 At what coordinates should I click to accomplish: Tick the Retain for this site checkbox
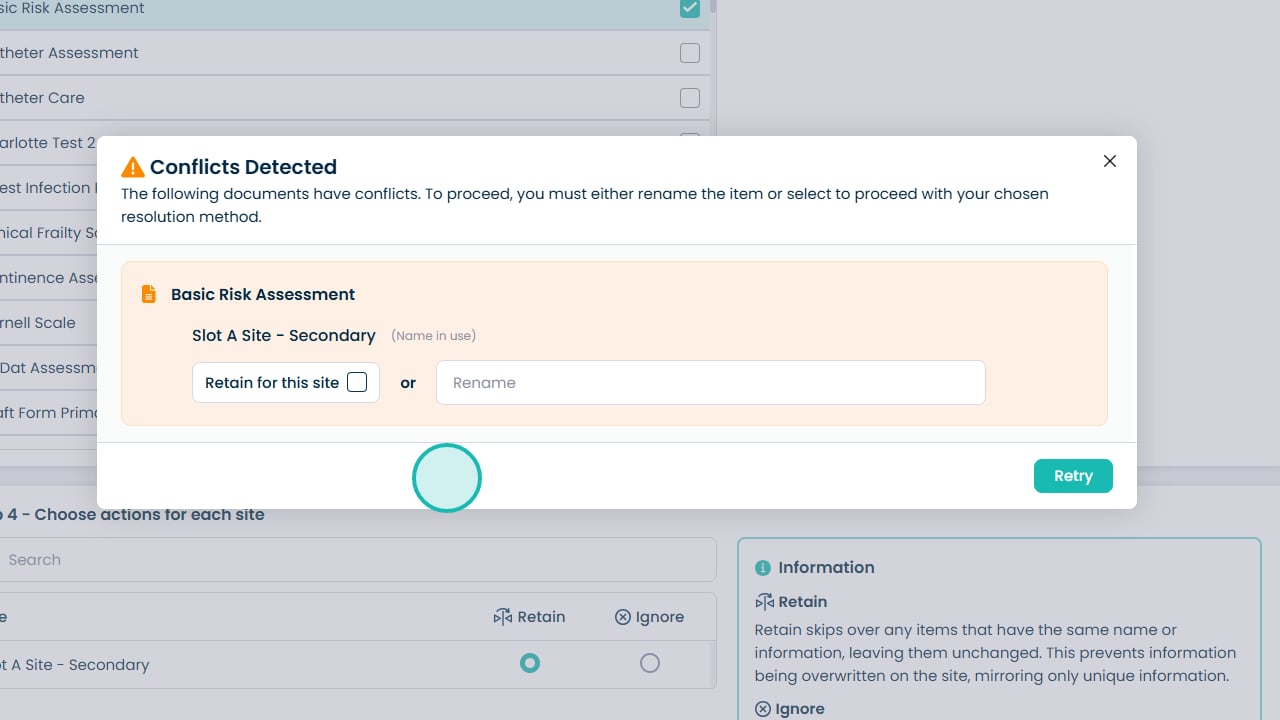[357, 382]
